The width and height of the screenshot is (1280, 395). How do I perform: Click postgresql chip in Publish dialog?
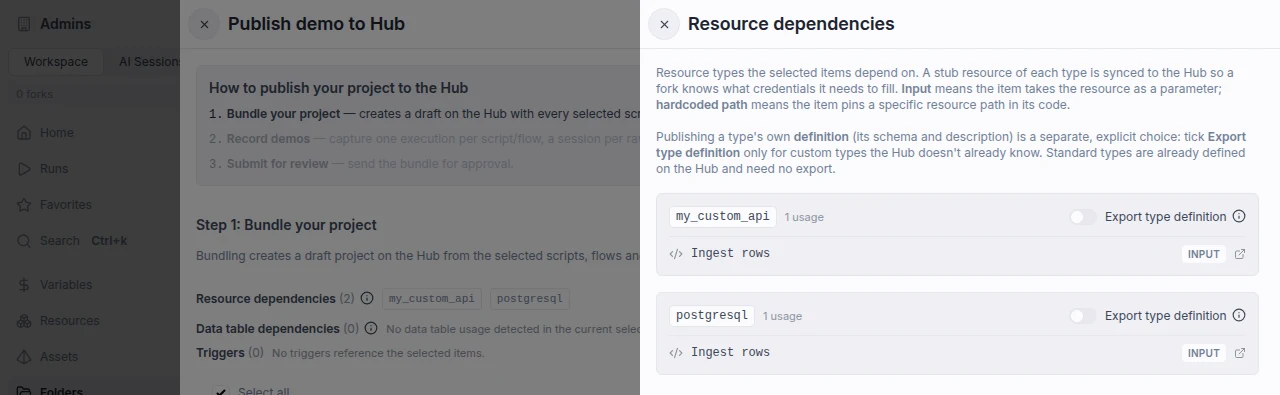(530, 298)
